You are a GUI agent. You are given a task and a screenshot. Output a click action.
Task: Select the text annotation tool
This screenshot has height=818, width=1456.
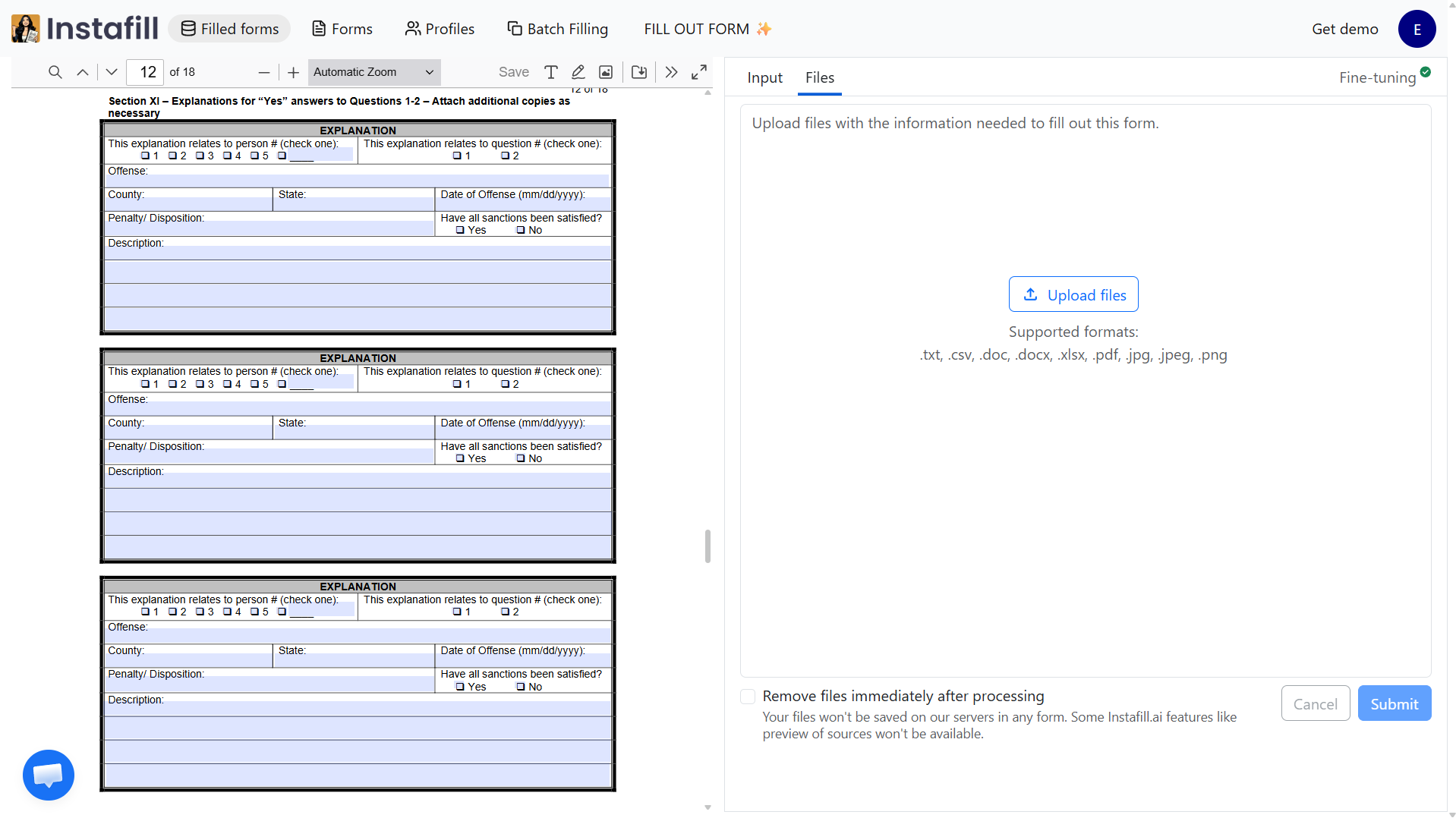pyautogui.click(x=551, y=72)
